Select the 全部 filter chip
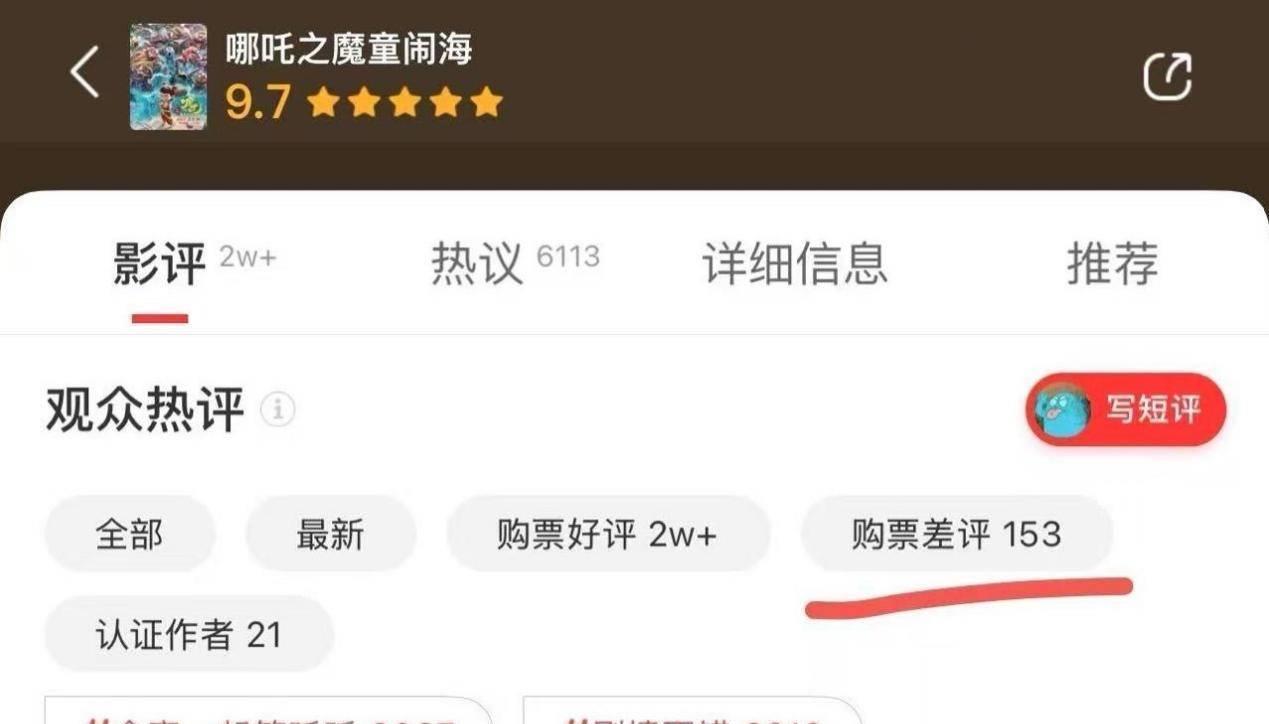 click(x=129, y=534)
